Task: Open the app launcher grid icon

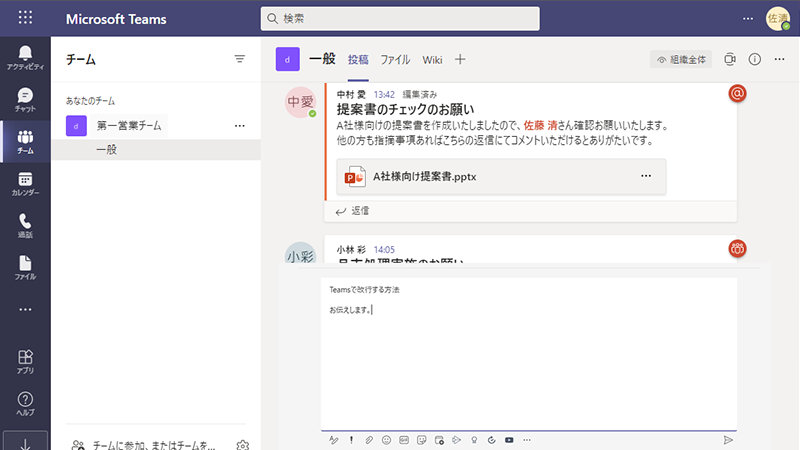Action: pyautogui.click(x=25, y=17)
